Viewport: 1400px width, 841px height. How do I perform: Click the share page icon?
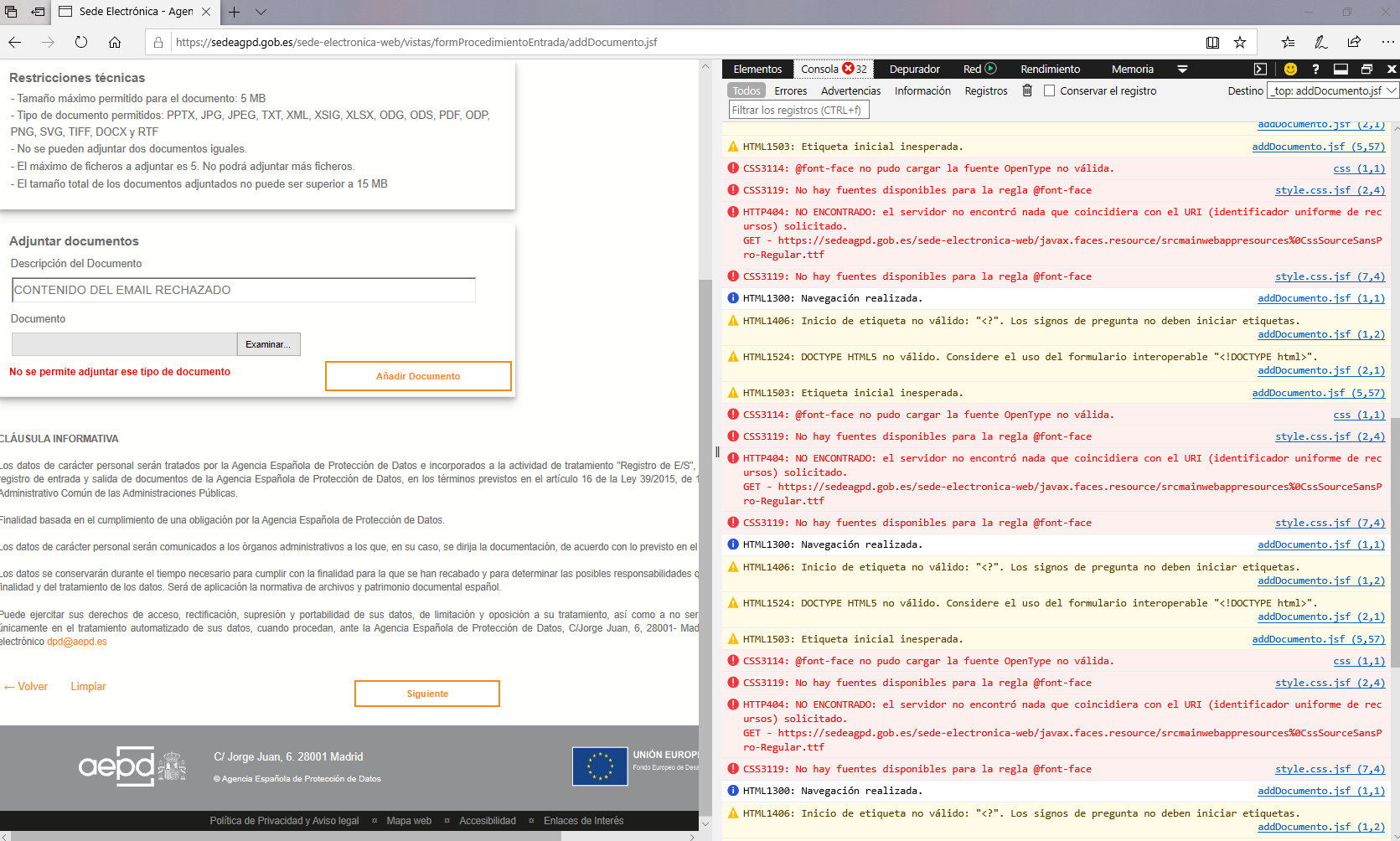tap(1354, 42)
